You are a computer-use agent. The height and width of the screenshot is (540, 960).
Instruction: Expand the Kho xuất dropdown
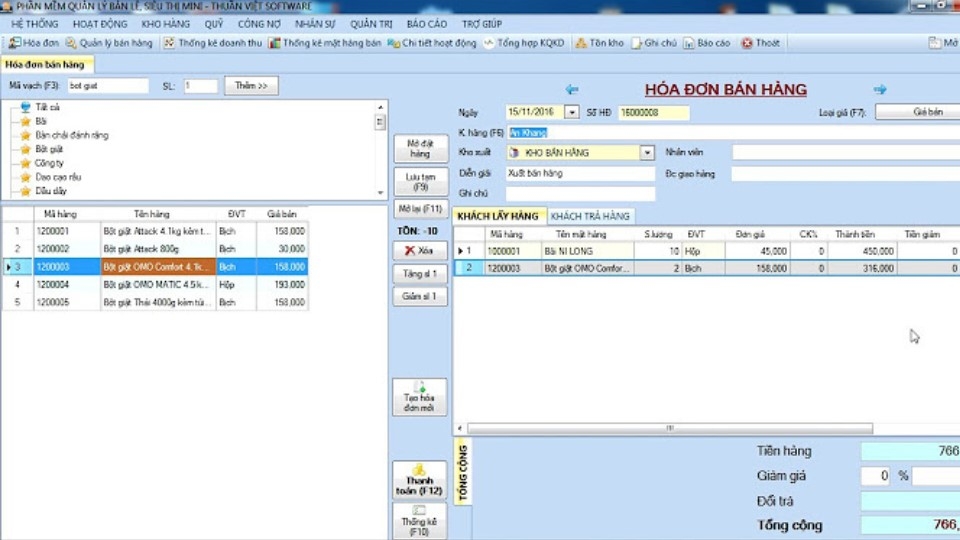tap(647, 153)
